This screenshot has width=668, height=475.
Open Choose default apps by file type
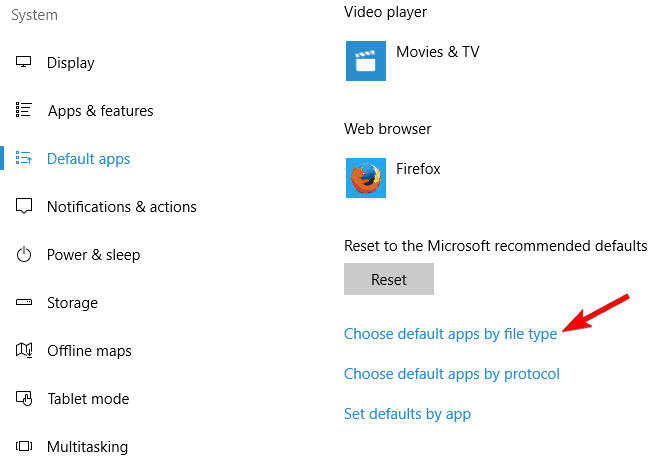tap(450, 334)
